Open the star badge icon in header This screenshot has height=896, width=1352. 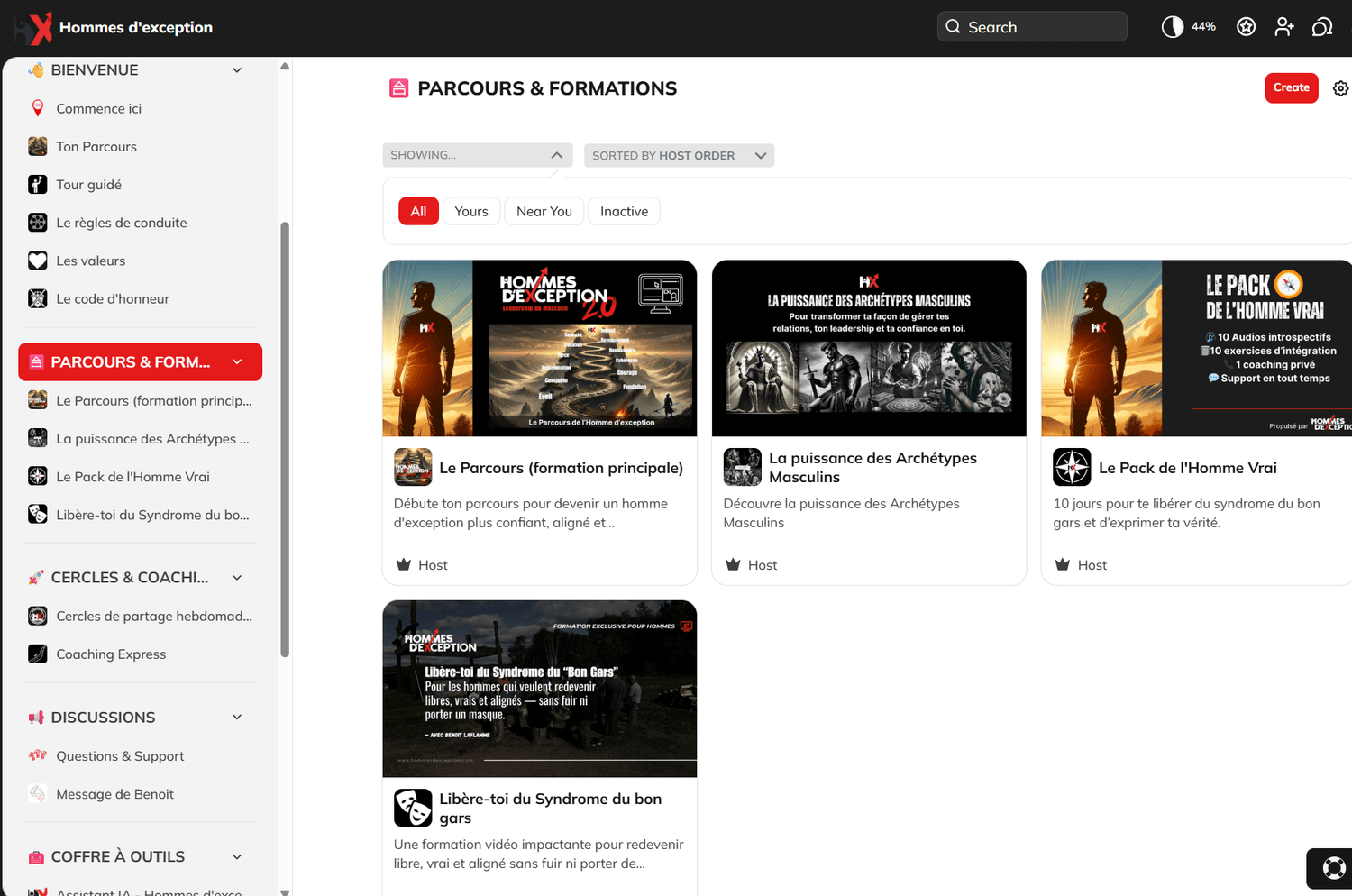click(x=1246, y=27)
